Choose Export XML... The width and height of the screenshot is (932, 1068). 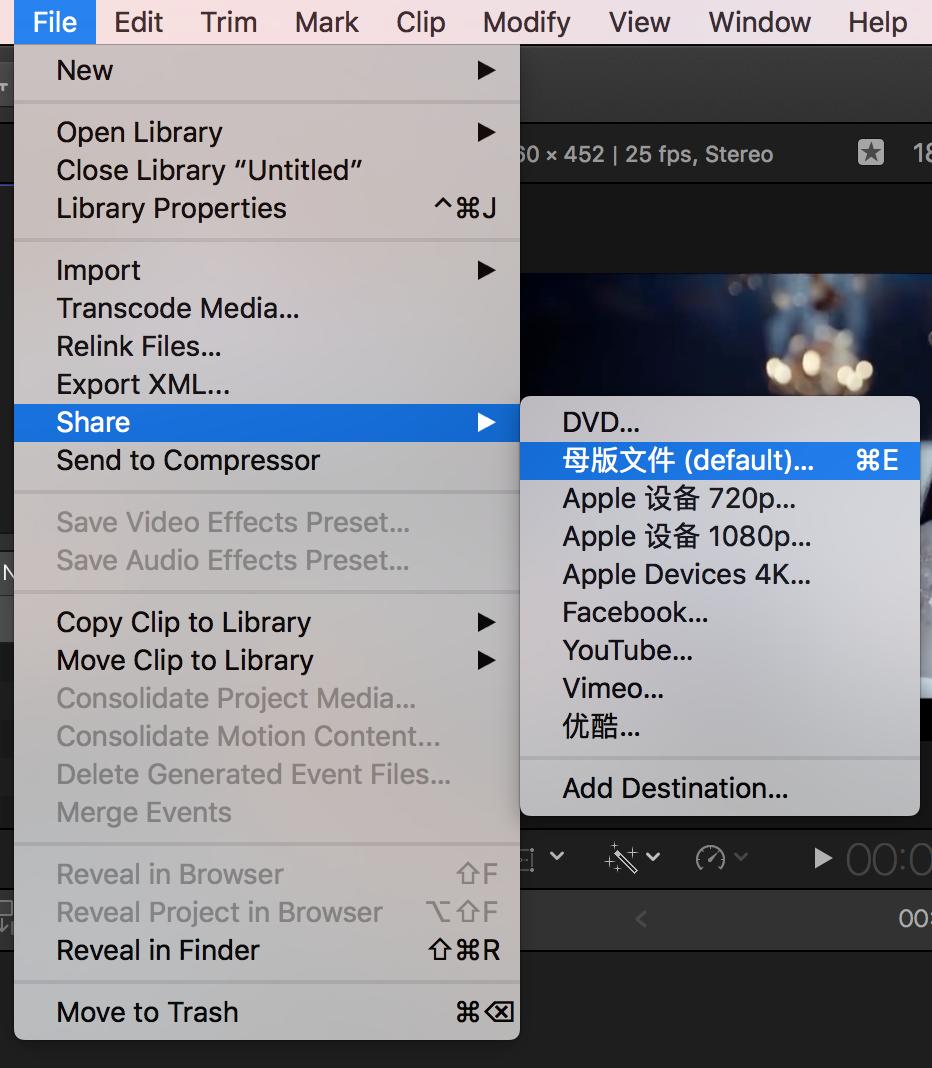coord(266,385)
